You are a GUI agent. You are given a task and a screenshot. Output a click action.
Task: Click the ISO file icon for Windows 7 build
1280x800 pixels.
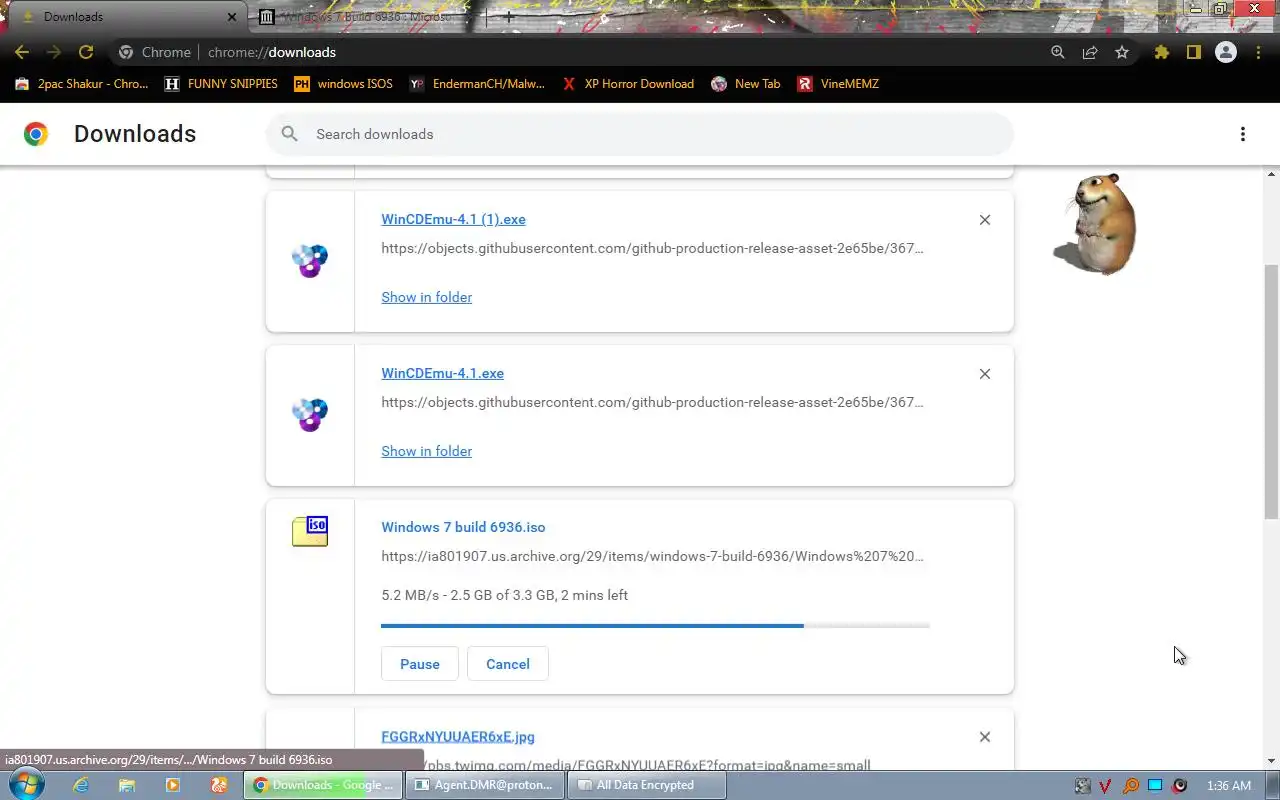[310, 531]
